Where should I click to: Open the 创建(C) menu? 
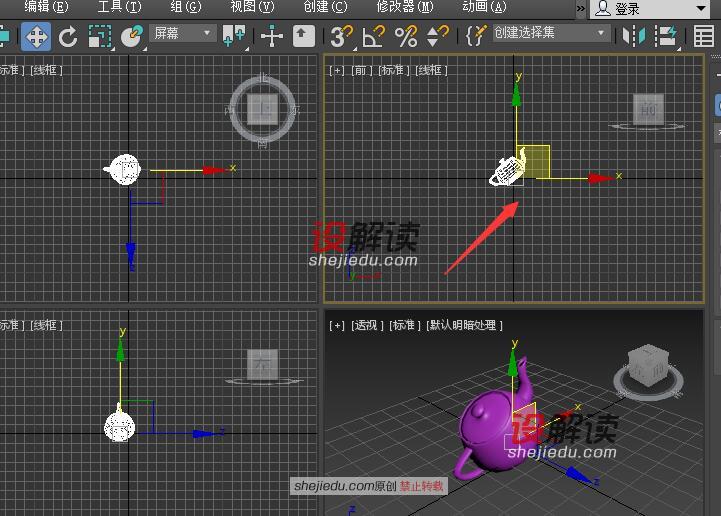pyautogui.click(x=326, y=6)
